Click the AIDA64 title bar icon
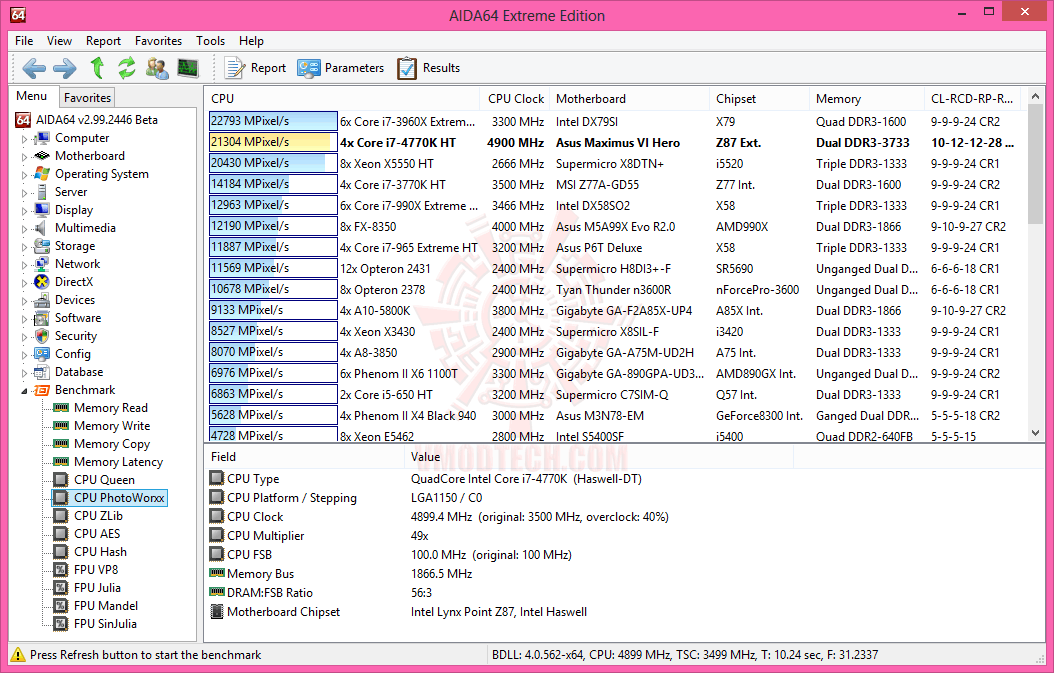 18,14
